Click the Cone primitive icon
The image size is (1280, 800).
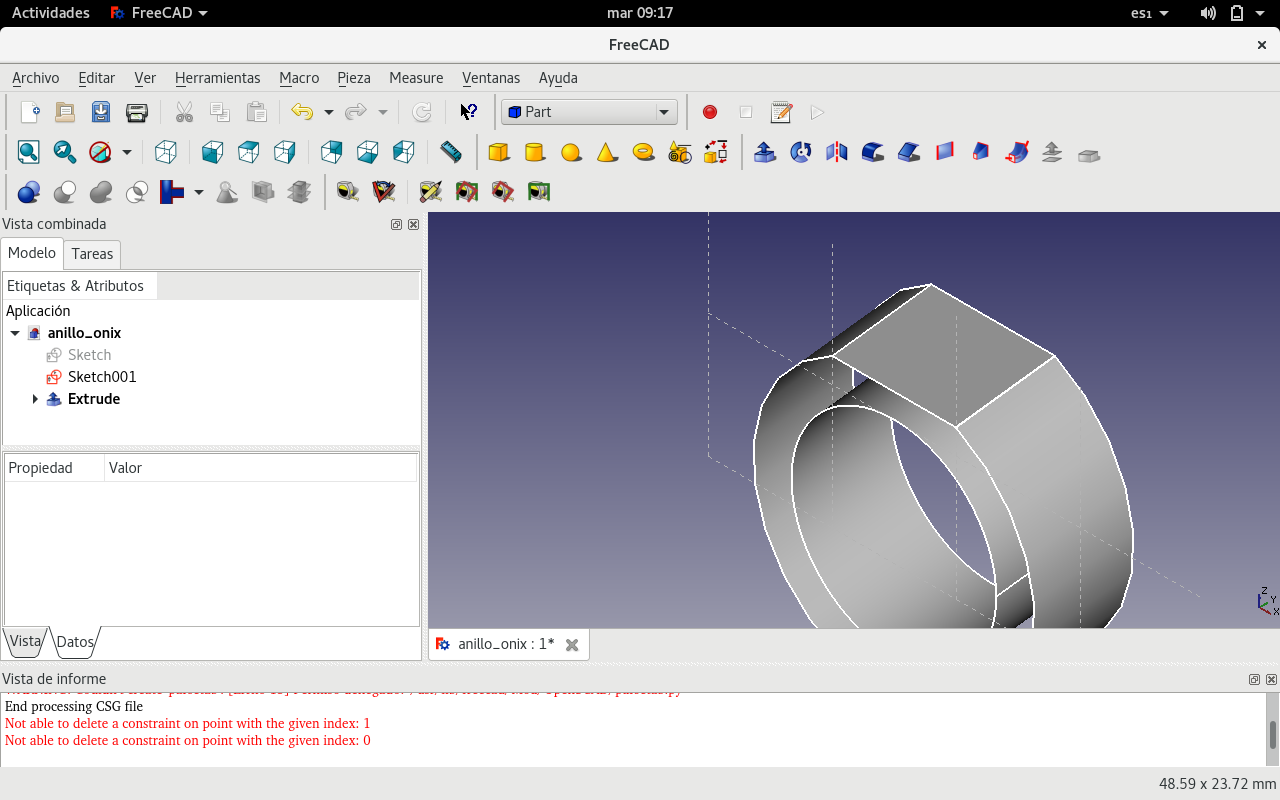[606, 152]
